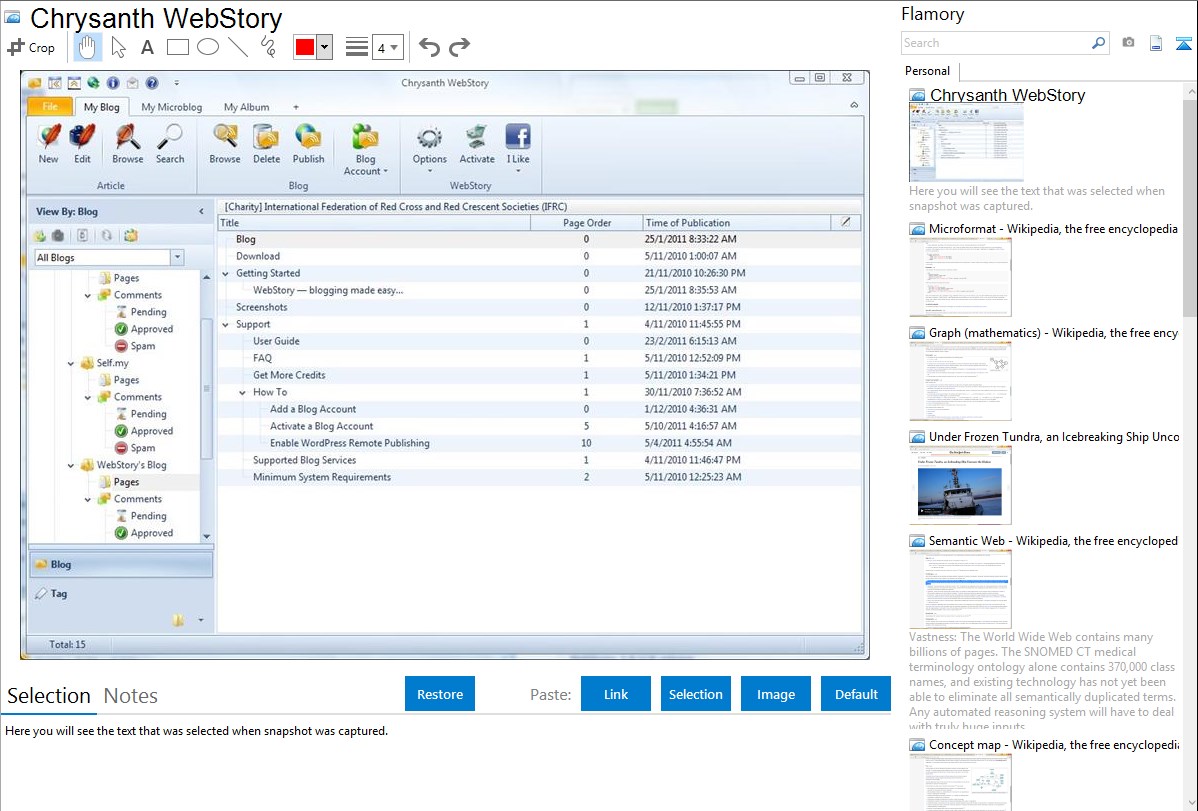
Task: Activate the hand pan tool
Action: 87,47
